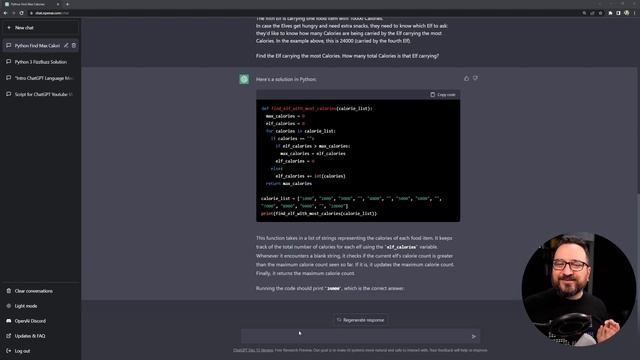This screenshot has height=360, width=640.
Task: Open a new browser tab with the plus icon
Action: [67, 4]
